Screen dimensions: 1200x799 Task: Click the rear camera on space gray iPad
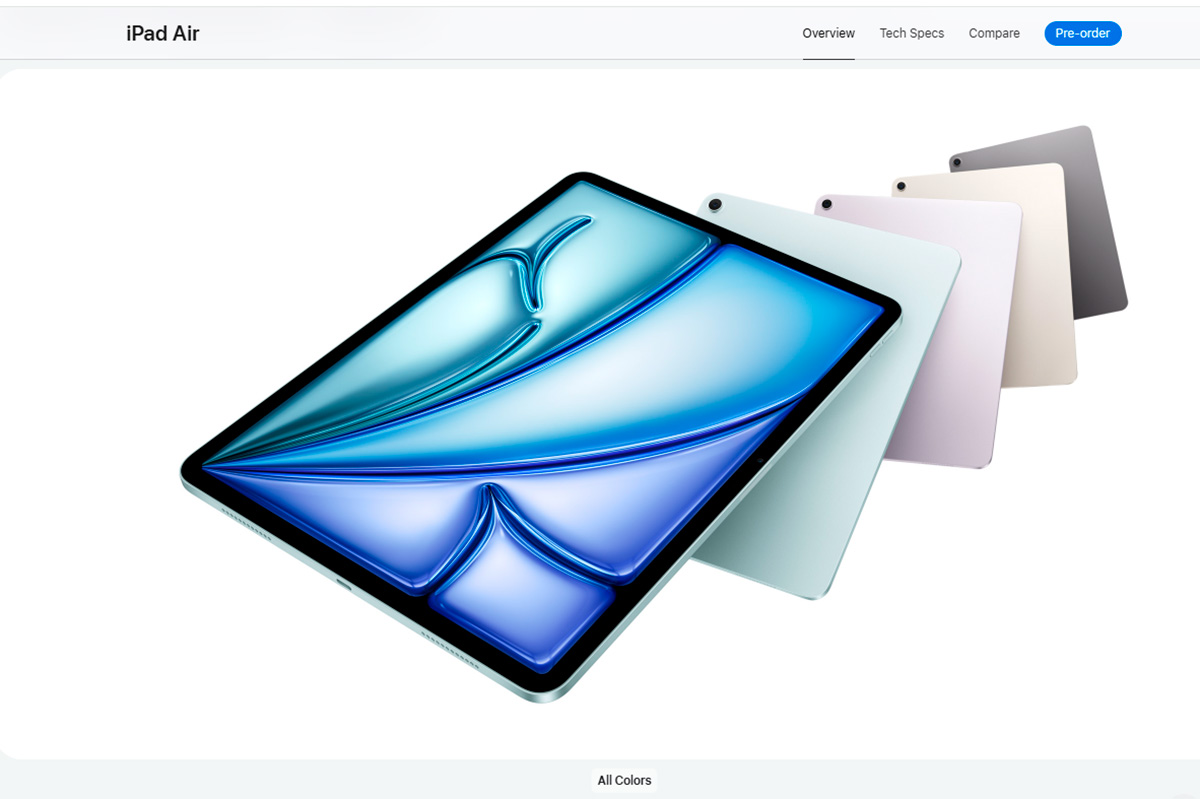tap(957, 163)
